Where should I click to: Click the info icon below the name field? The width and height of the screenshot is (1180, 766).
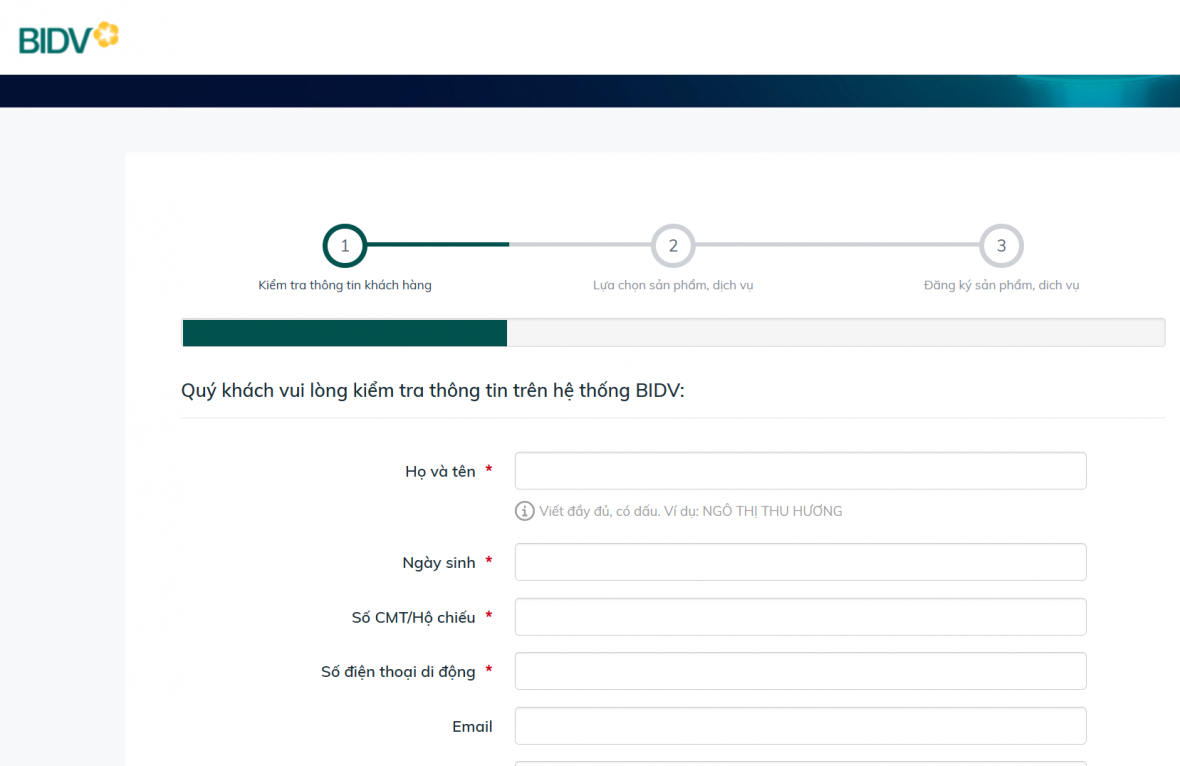coord(524,511)
